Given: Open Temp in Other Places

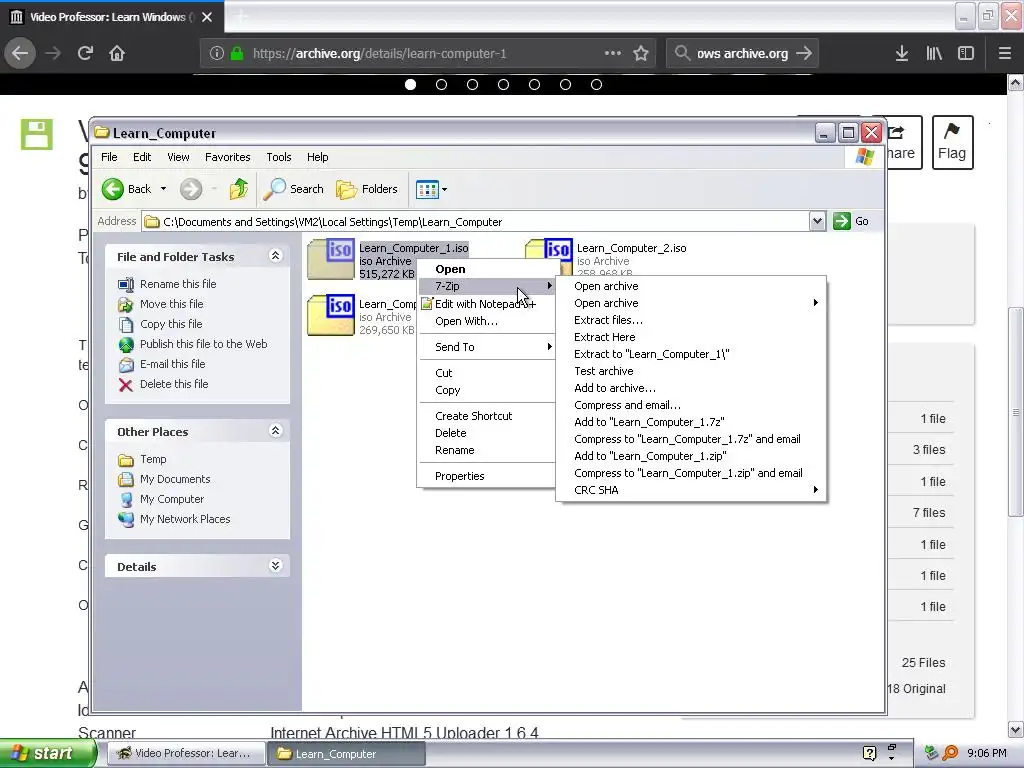Looking at the screenshot, I should point(153,459).
